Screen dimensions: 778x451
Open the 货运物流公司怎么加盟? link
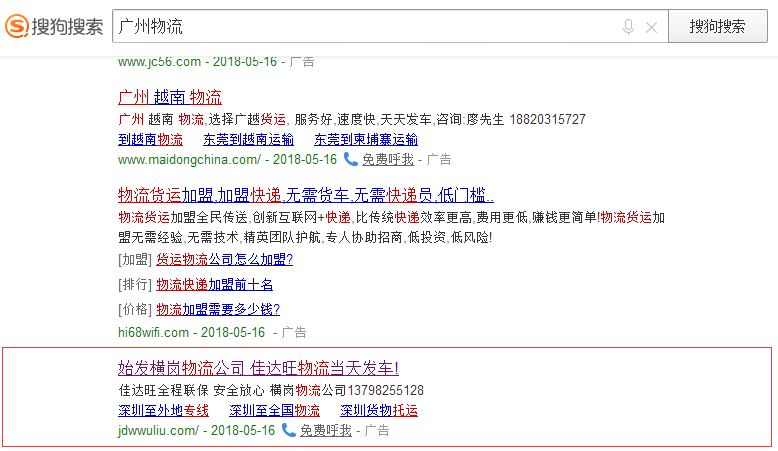pos(224,259)
